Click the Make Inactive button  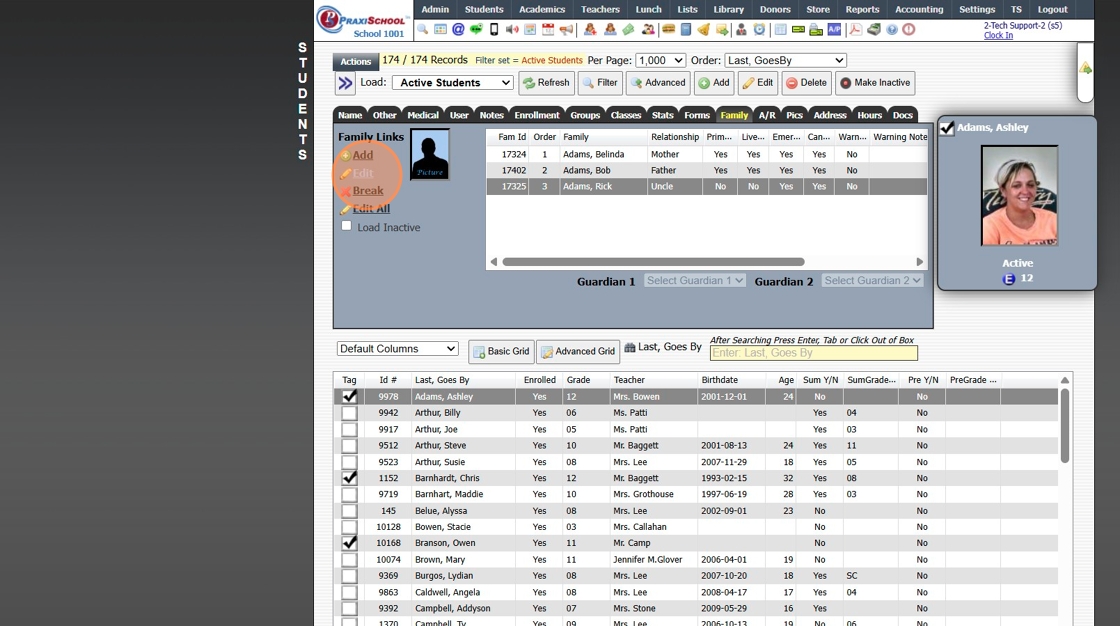(x=874, y=83)
